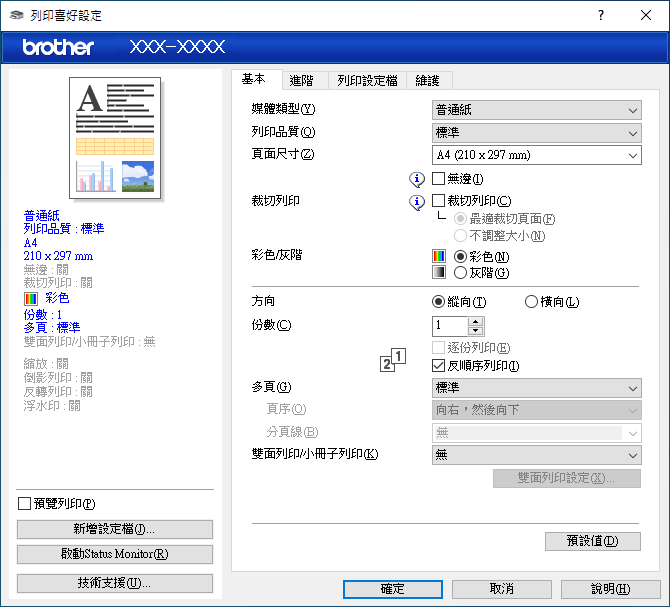
Task: Click the Brother logo in the banner
Action: click(x=59, y=47)
